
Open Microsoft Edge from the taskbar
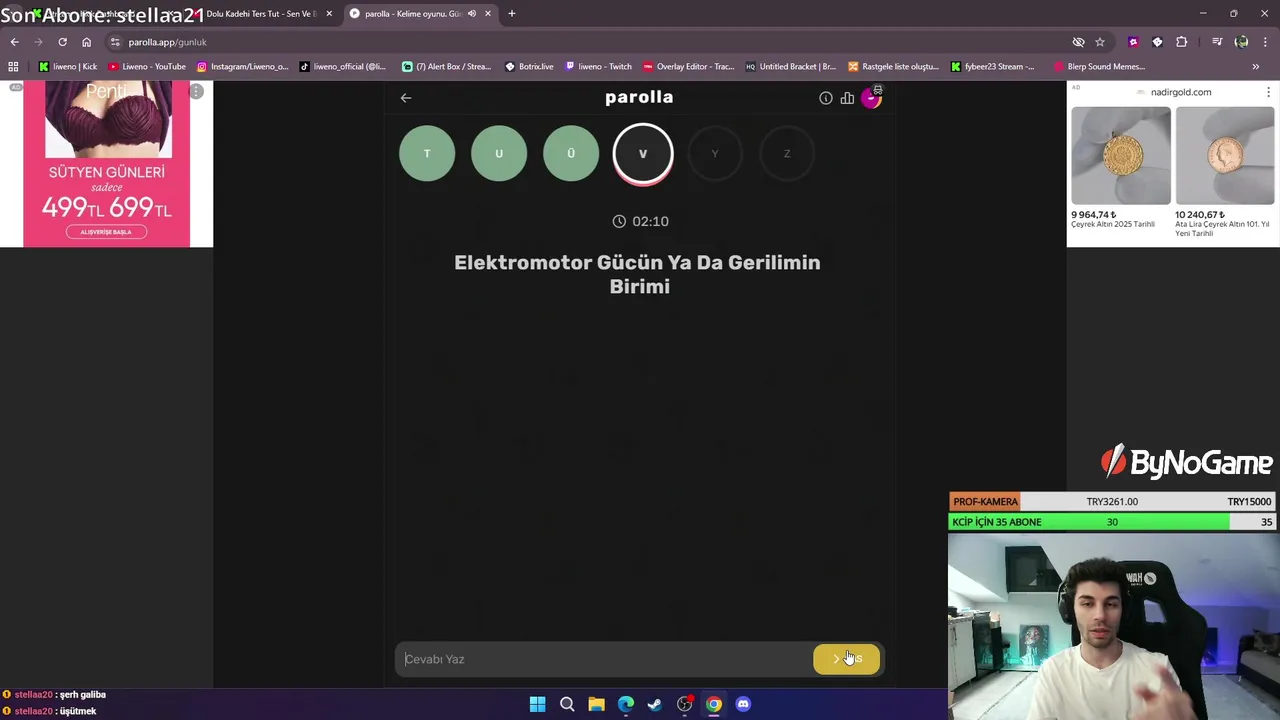[x=626, y=704]
